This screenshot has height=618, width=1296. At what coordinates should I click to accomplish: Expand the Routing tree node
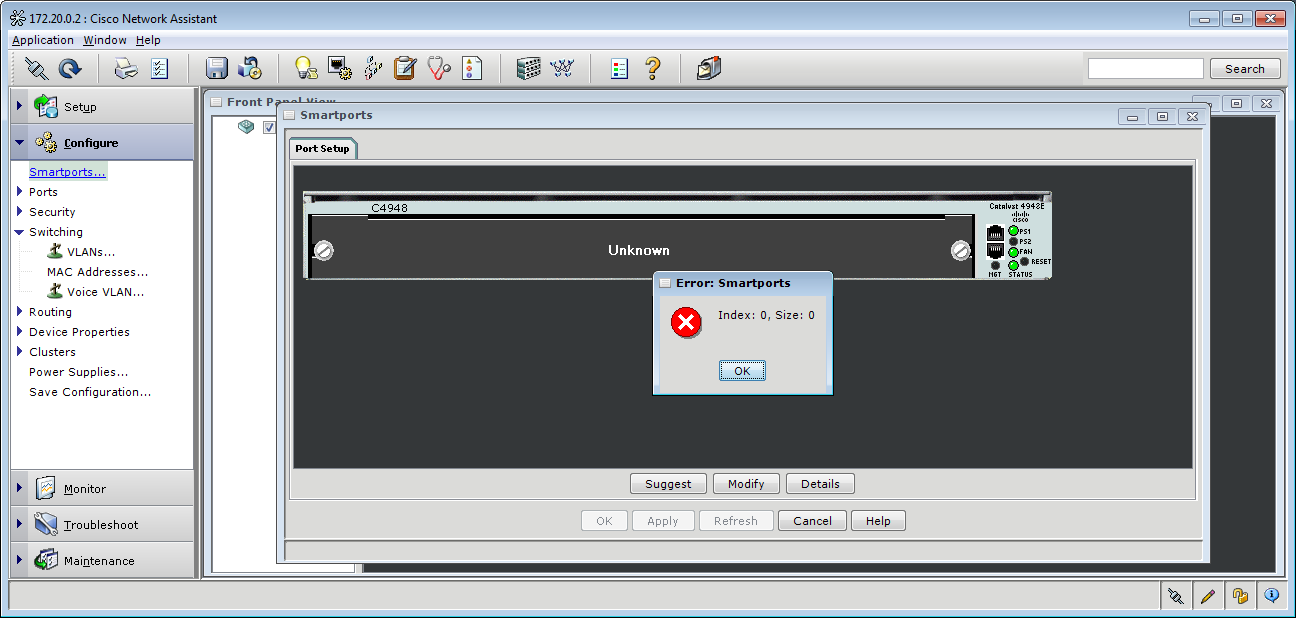19,311
